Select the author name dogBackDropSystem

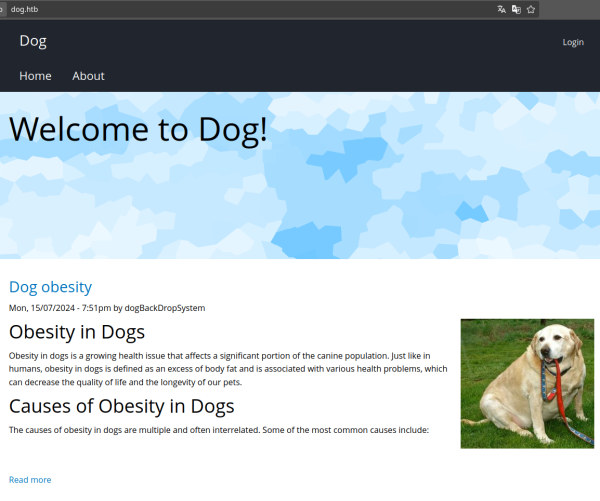[x=165, y=308]
